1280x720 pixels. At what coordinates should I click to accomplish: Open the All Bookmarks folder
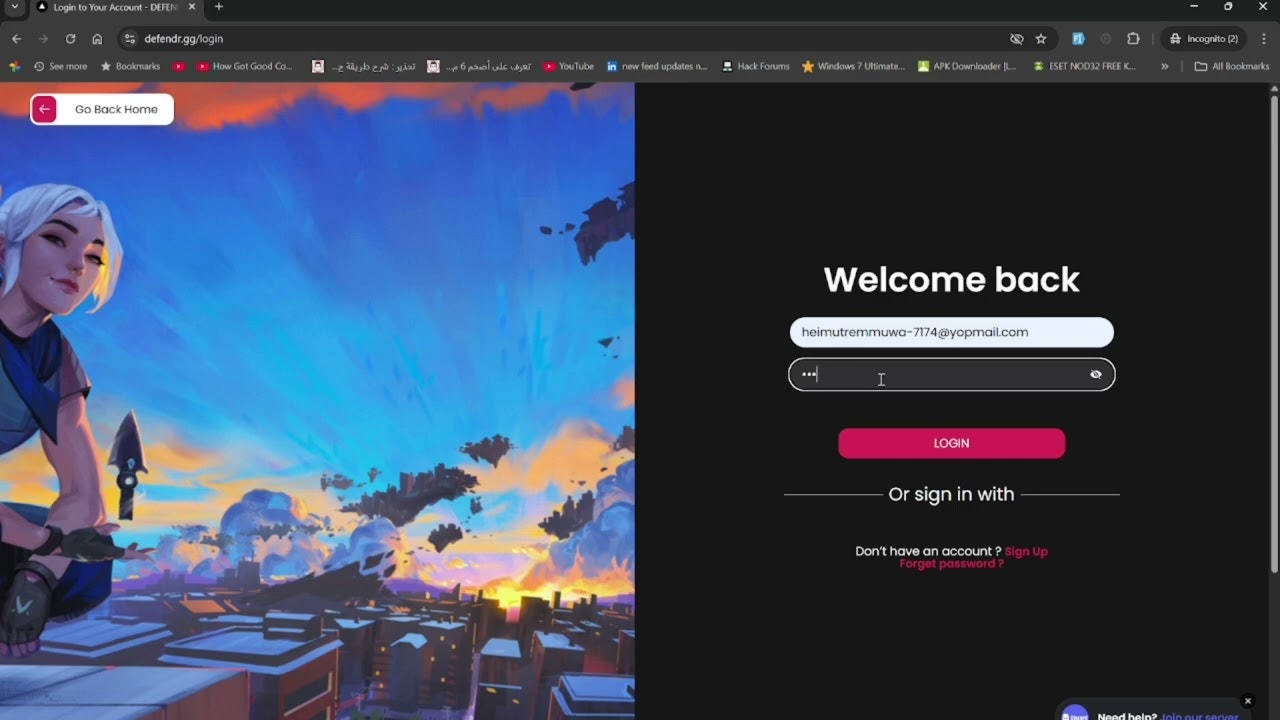tap(1232, 66)
